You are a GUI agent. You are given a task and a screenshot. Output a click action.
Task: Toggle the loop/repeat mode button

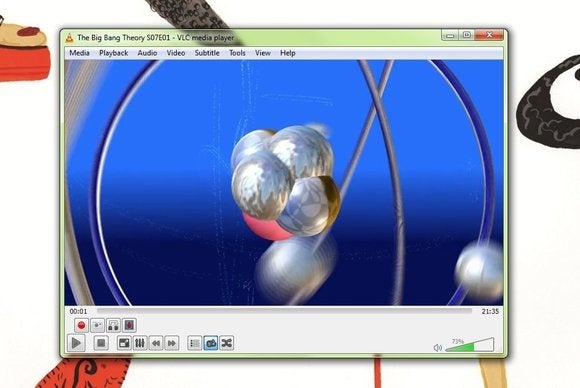pos(211,343)
